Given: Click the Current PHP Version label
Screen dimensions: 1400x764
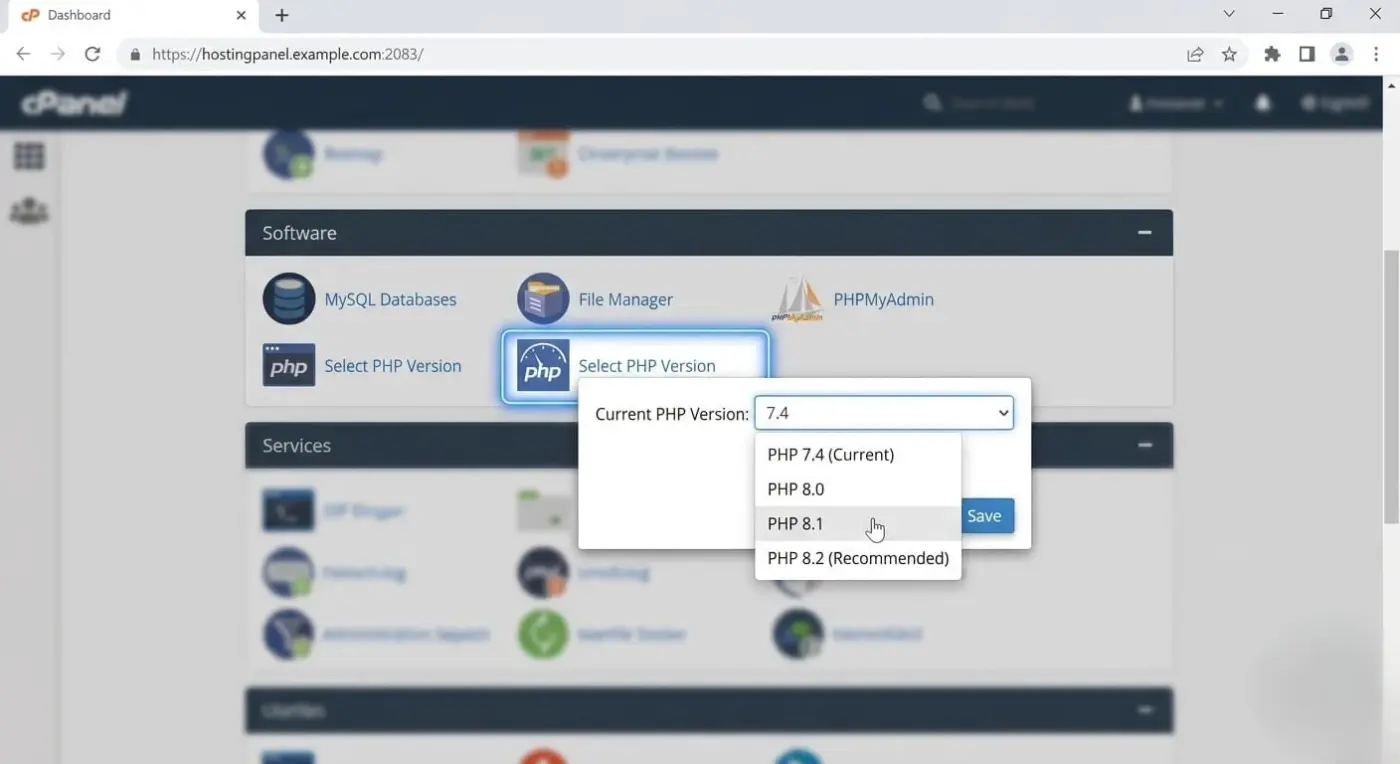Looking at the screenshot, I should [671, 414].
